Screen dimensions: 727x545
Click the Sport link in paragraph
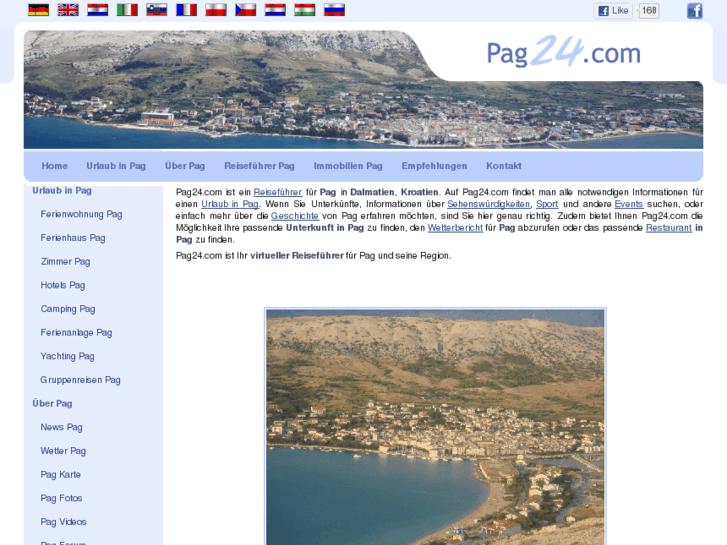pyautogui.click(x=547, y=204)
